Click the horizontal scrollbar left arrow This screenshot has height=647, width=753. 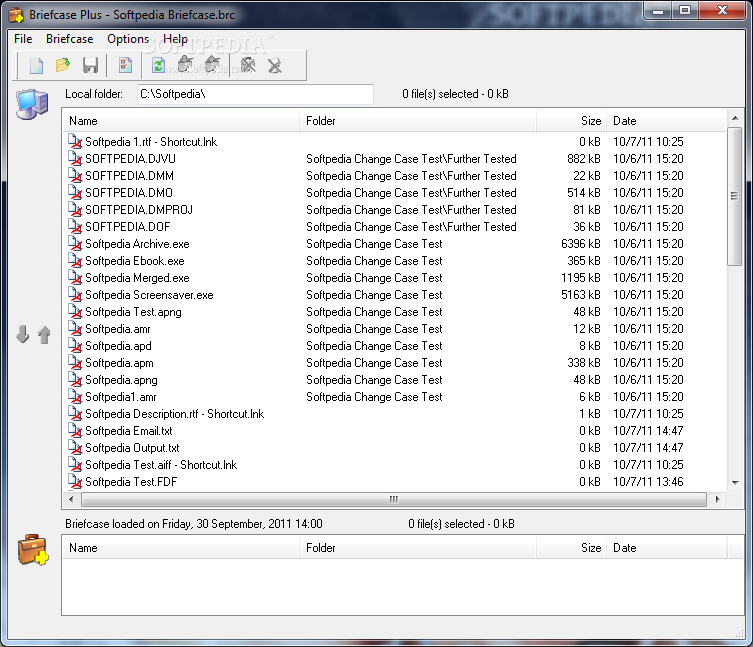pos(71,499)
